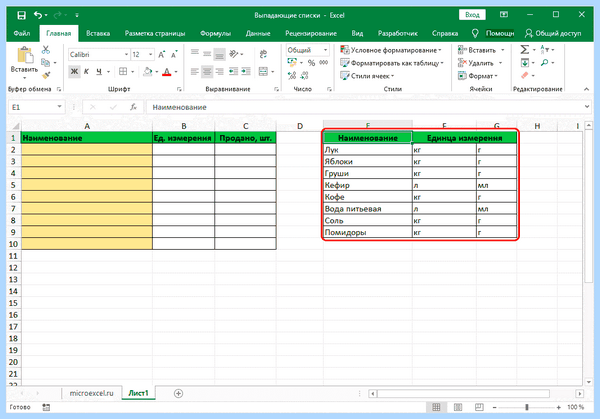Screen dimensions: 600x419
Task: Toggle center horizontal alignment
Action: (207, 72)
